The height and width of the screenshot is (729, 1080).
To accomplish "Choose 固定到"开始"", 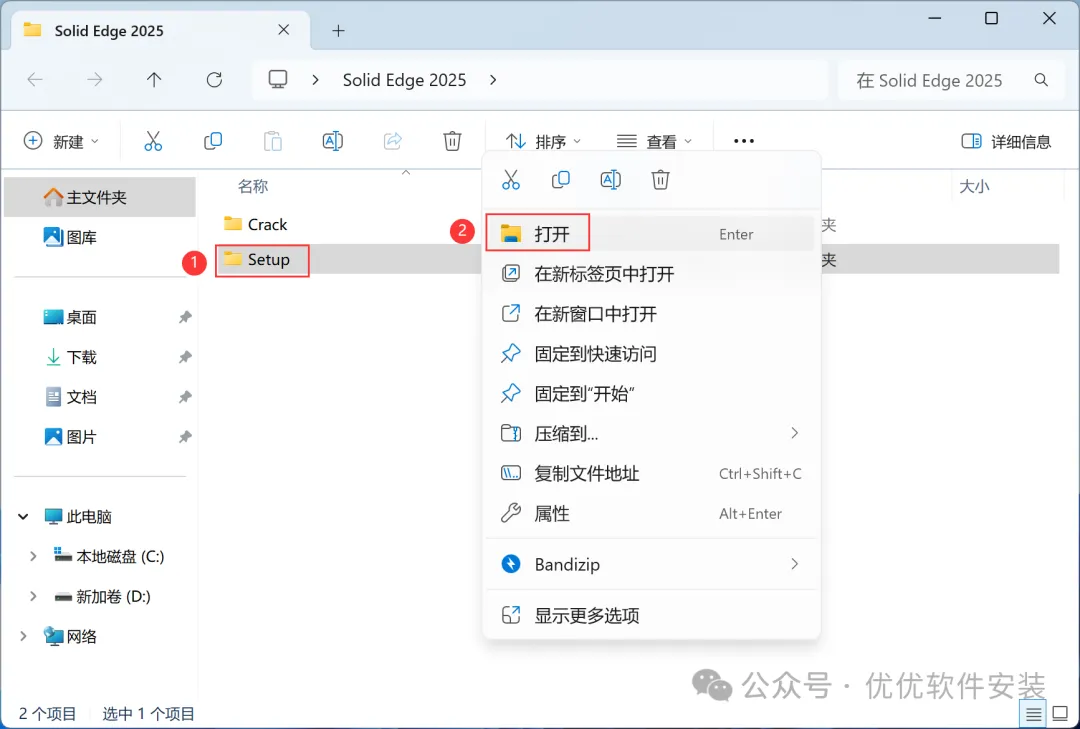I will 651,393.
